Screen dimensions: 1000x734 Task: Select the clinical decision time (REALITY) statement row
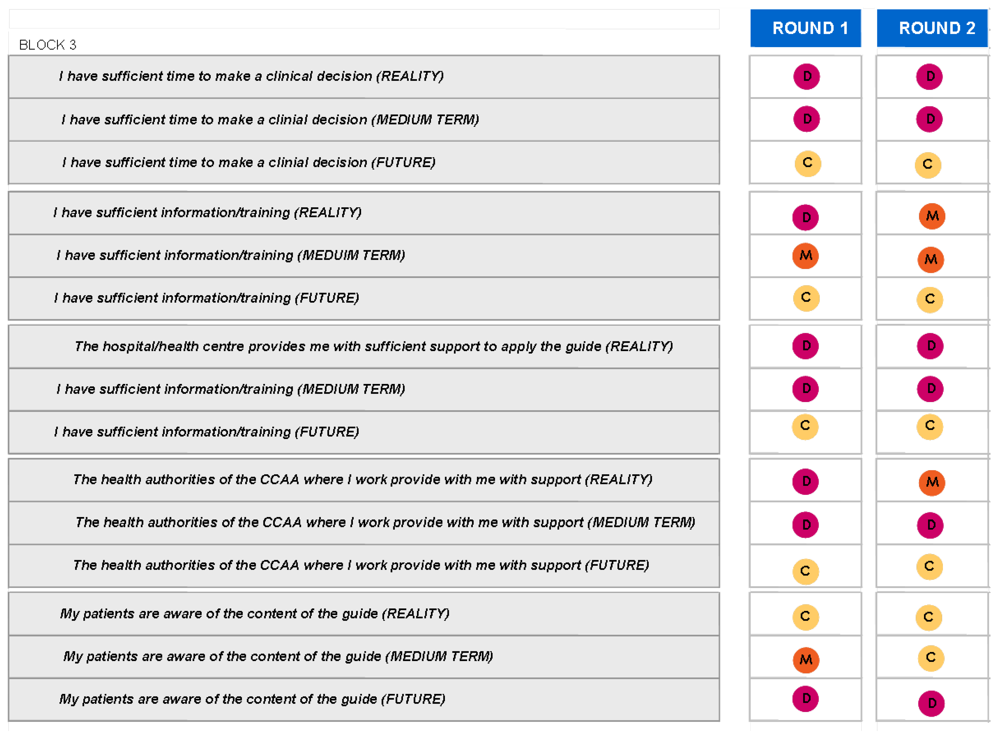tap(364, 77)
